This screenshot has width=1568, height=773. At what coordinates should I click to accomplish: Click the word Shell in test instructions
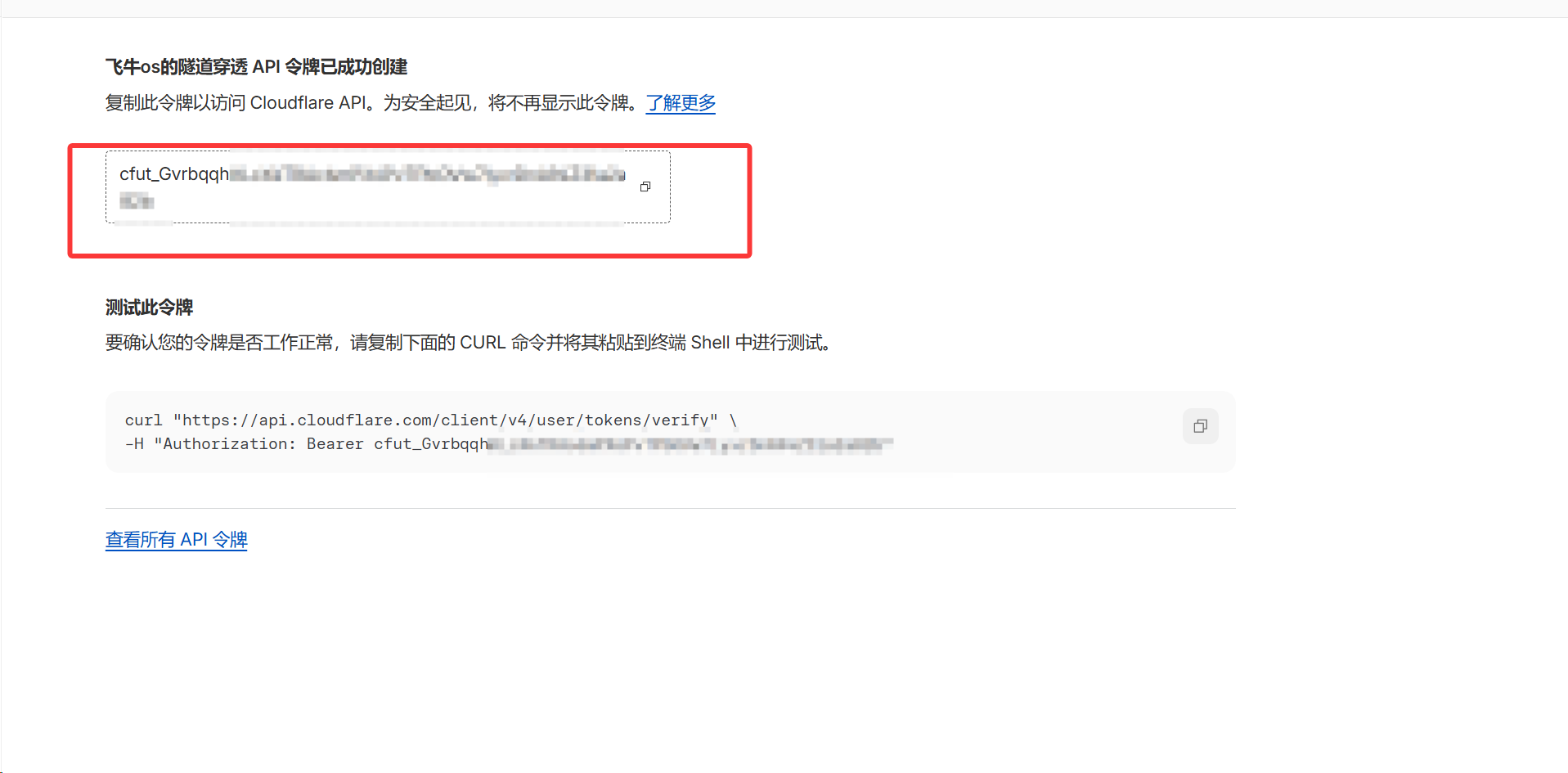point(710,343)
